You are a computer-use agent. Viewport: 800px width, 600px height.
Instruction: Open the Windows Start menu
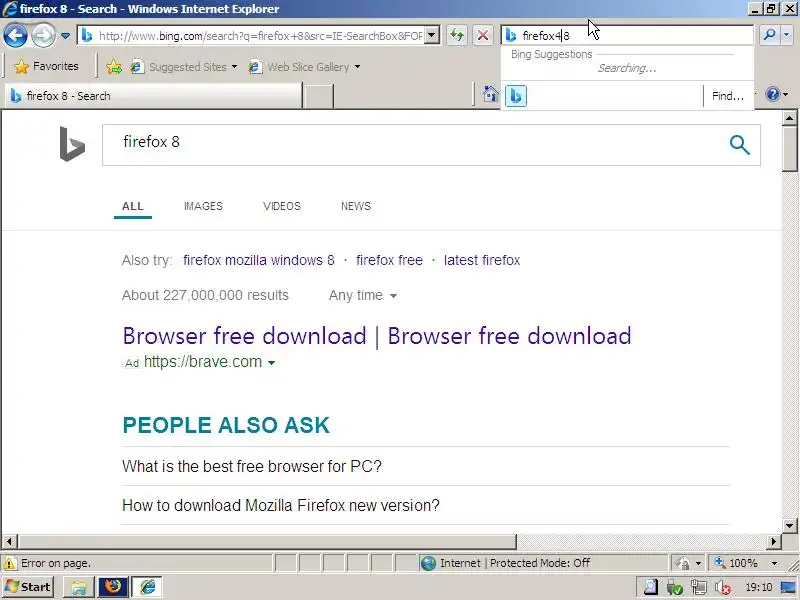pyautogui.click(x=29, y=587)
